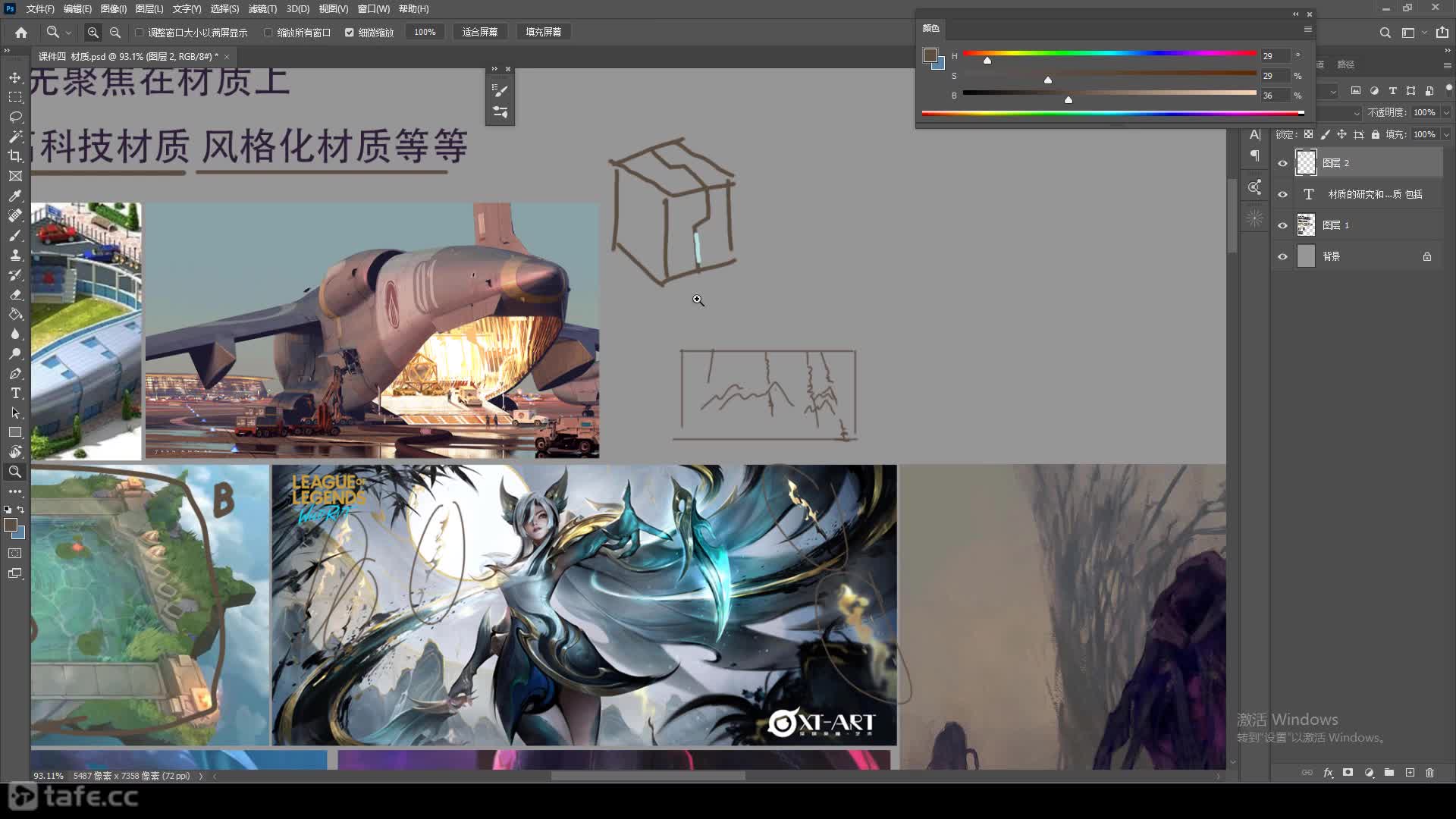
Task: Select the Brush tool
Action: (15, 235)
